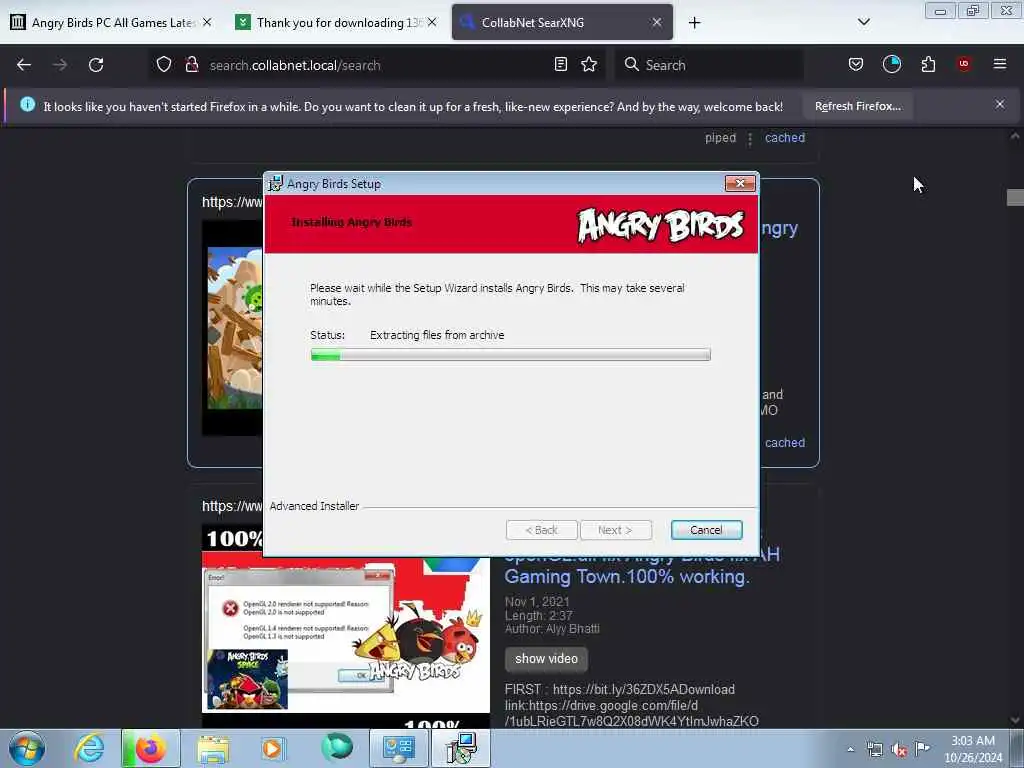Open cached link in first video result
Screen dimensions: 1024x768
pyautogui.click(x=784, y=443)
